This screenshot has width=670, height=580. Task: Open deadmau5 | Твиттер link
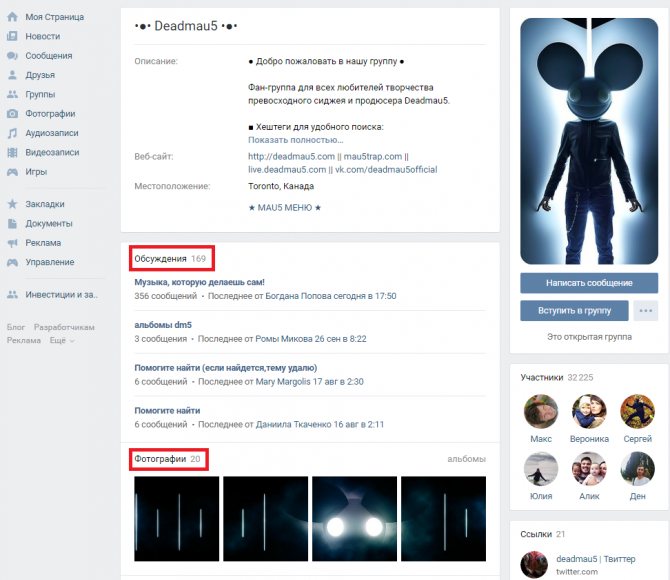[x=596, y=559]
